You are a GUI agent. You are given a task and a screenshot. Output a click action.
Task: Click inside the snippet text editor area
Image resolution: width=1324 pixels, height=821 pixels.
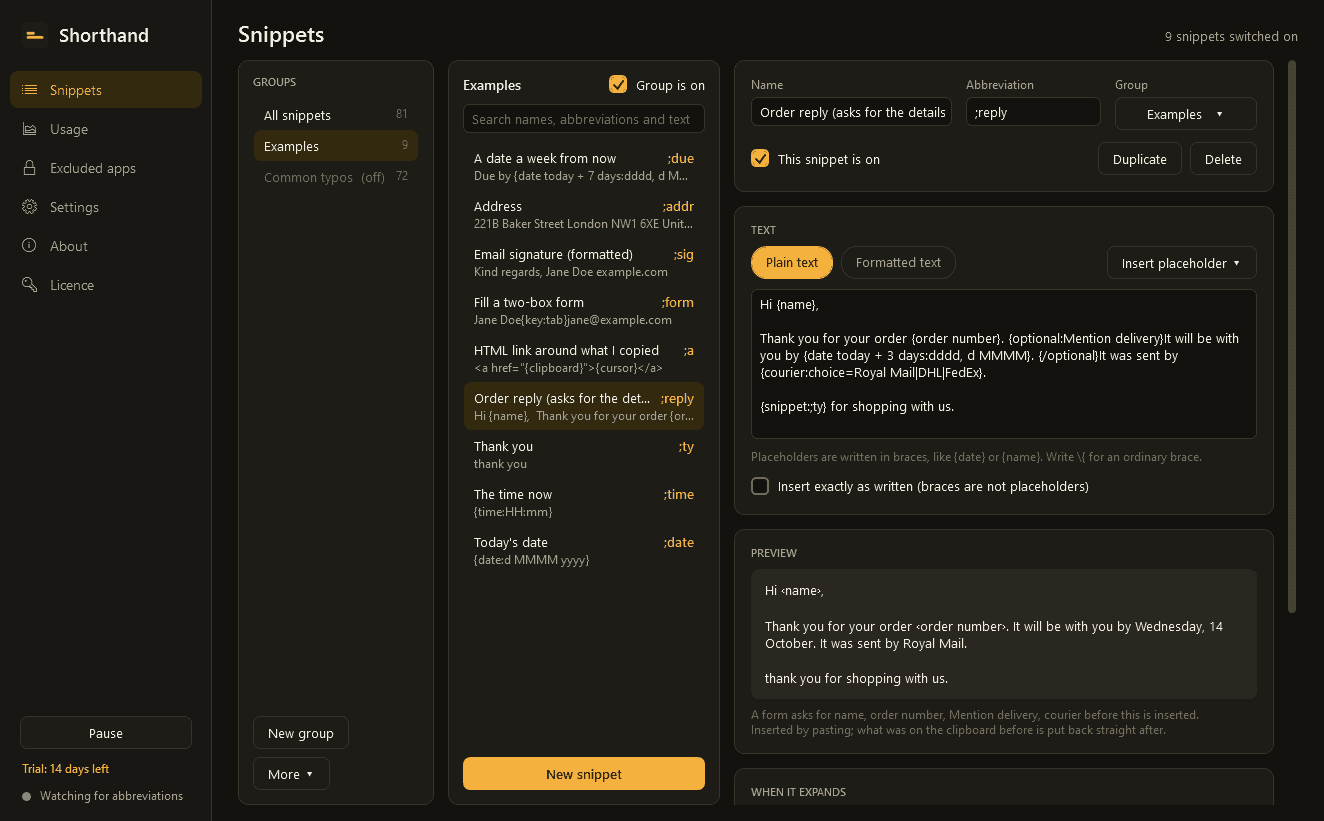1003,364
